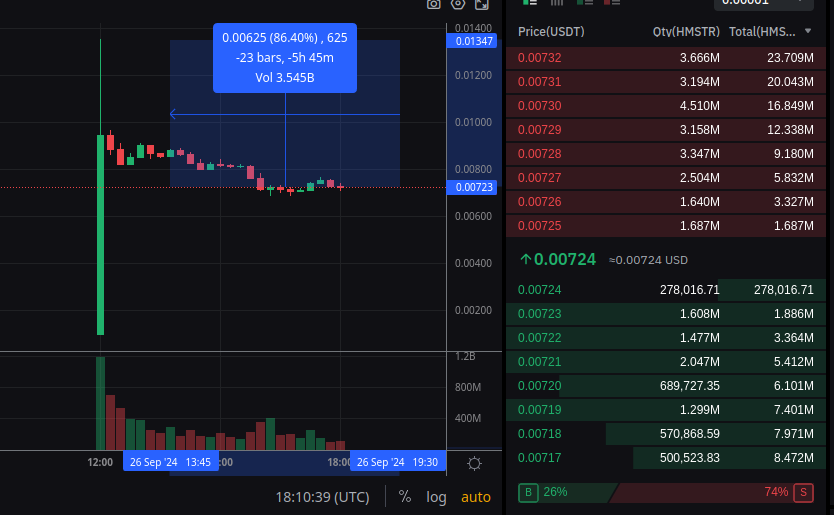Select the Price(USDT) column header

coord(551,31)
